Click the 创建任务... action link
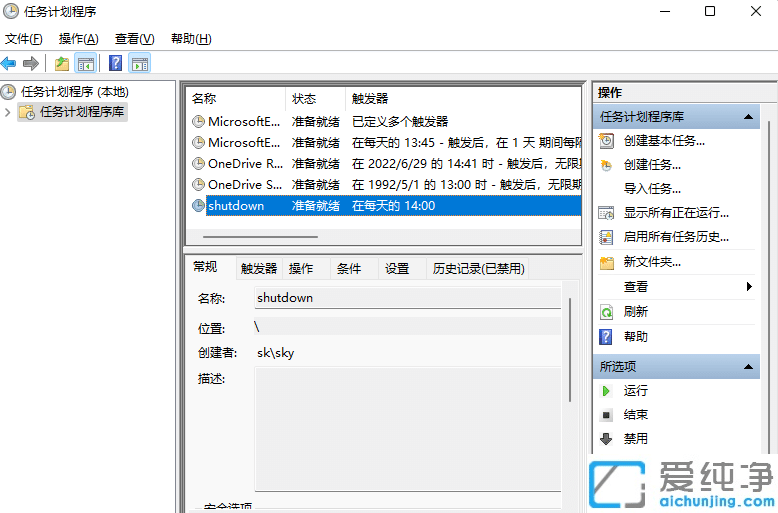 pos(652,165)
